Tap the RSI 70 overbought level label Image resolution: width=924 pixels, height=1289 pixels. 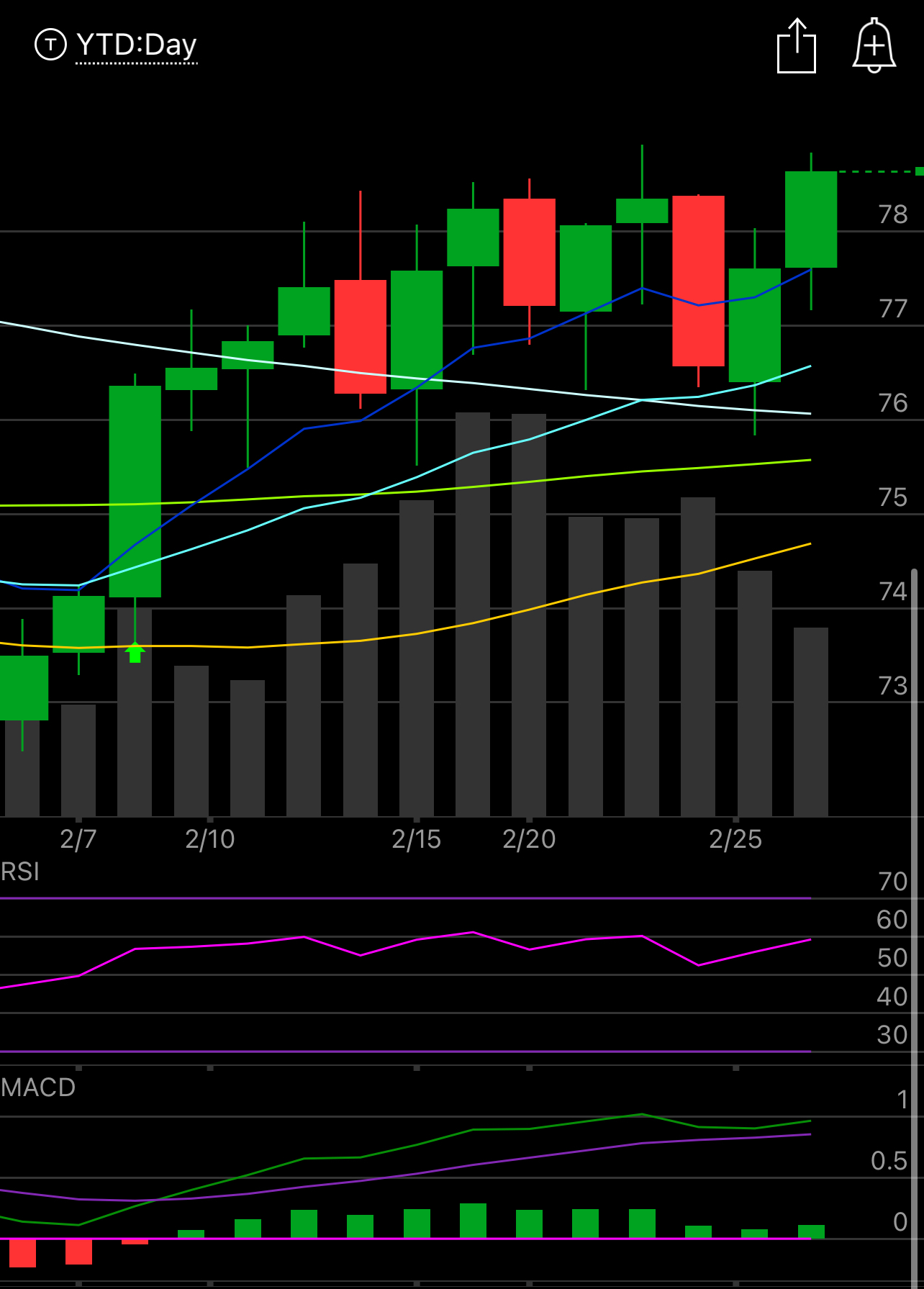[893, 882]
